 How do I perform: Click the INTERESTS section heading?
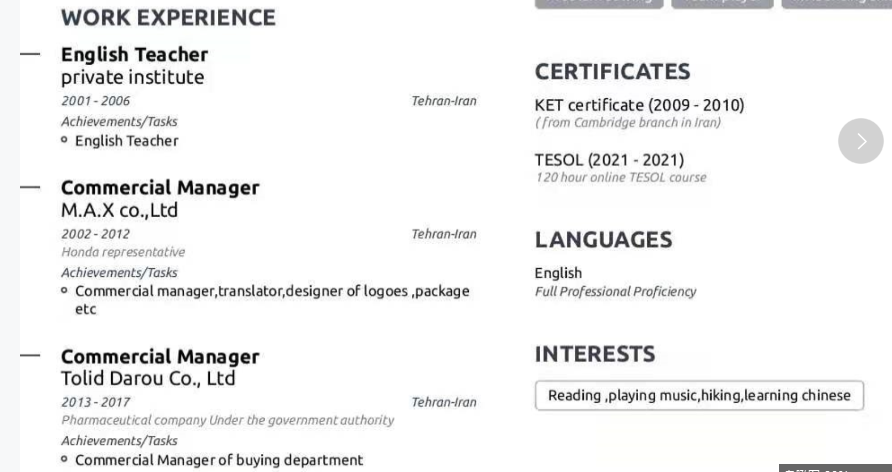(595, 354)
